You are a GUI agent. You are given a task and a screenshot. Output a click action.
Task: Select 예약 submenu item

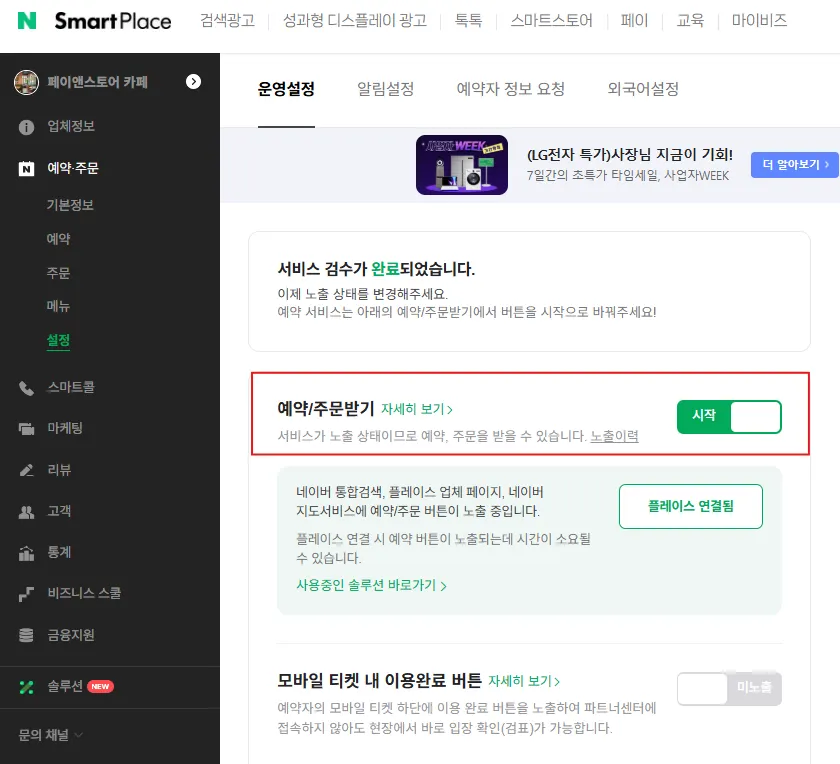[x=58, y=238]
